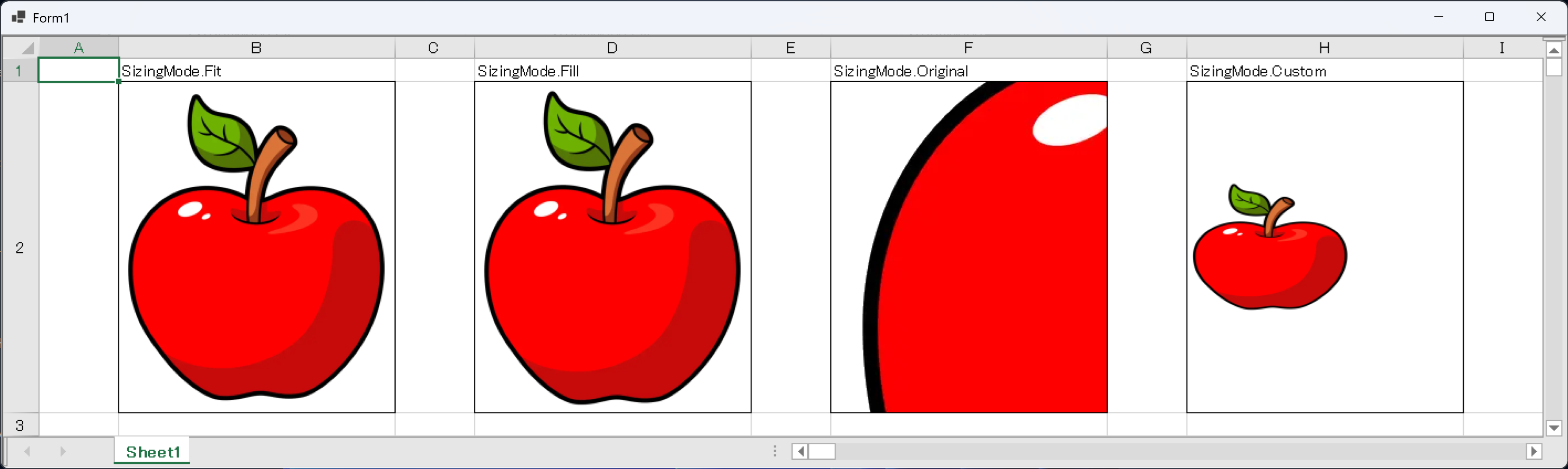Select column F header
Image resolution: width=1568 pixels, height=469 pixels.
click(x=969, y=47)
